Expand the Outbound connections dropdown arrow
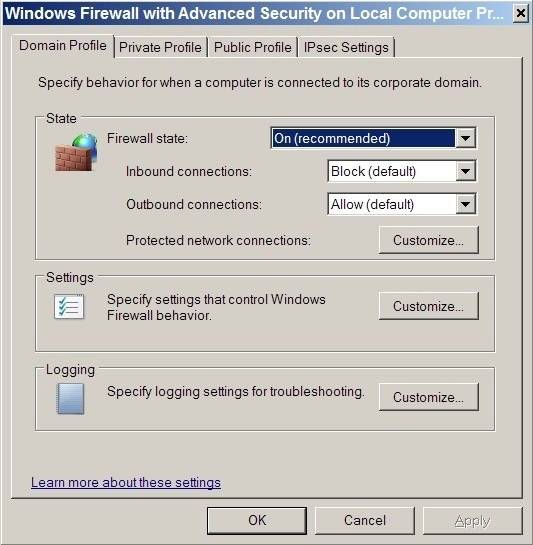The image size is (533, 545). pos(465,204)
